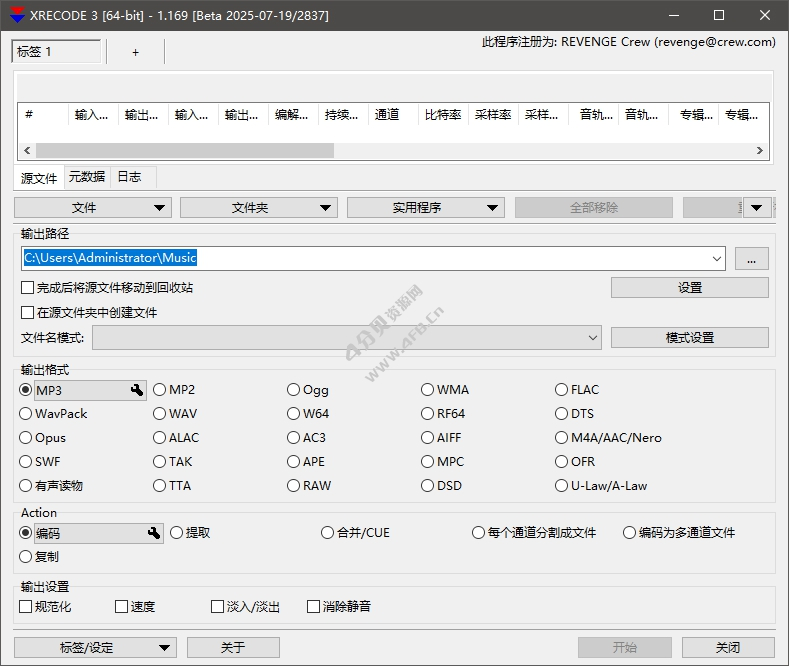Image resolution: width=789 pixels, height=666 pixels.
Task: Switch to the 元数据 tab
Action: 86,177
